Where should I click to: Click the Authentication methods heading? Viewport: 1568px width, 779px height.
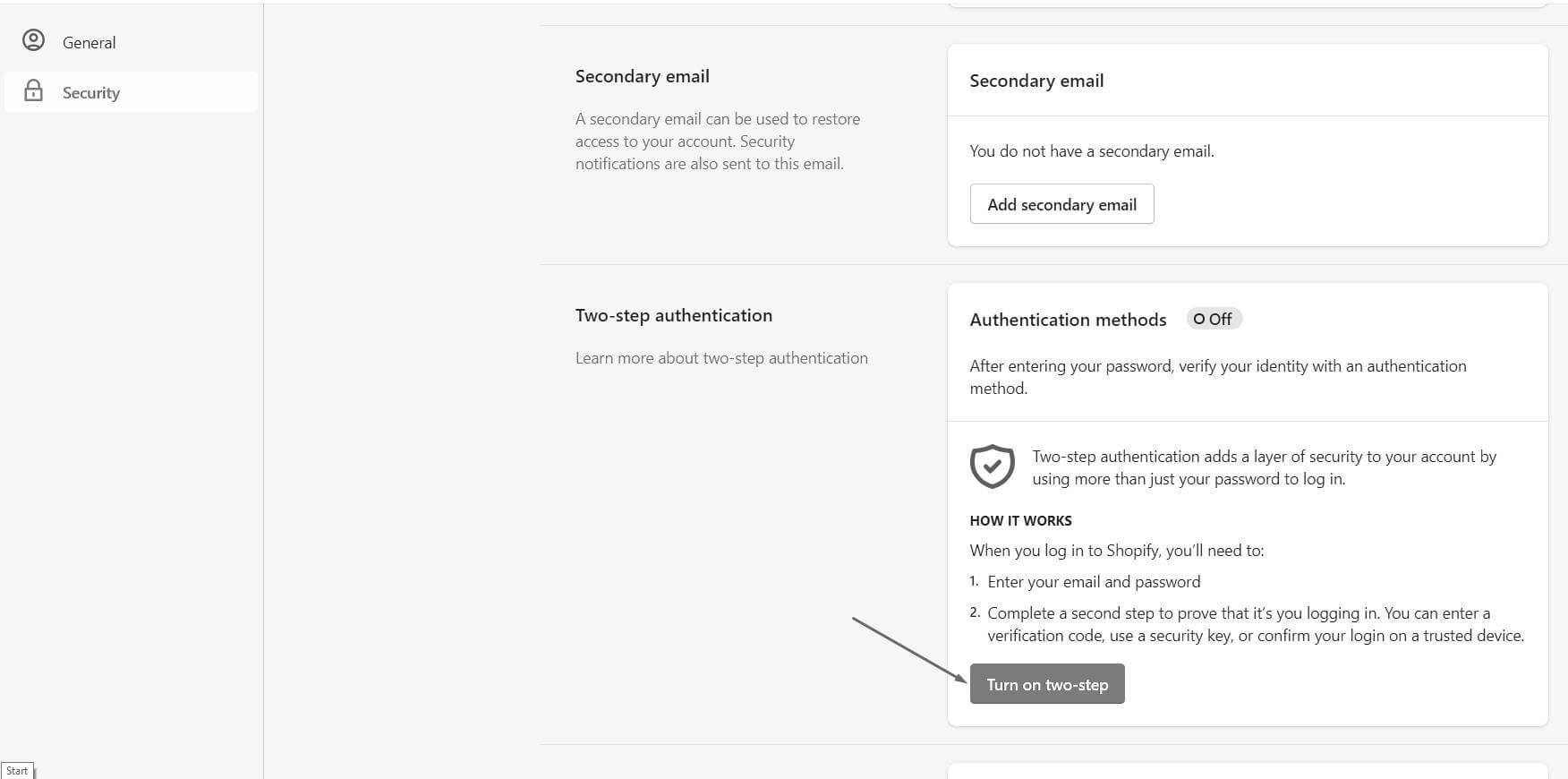[1068, 319]
